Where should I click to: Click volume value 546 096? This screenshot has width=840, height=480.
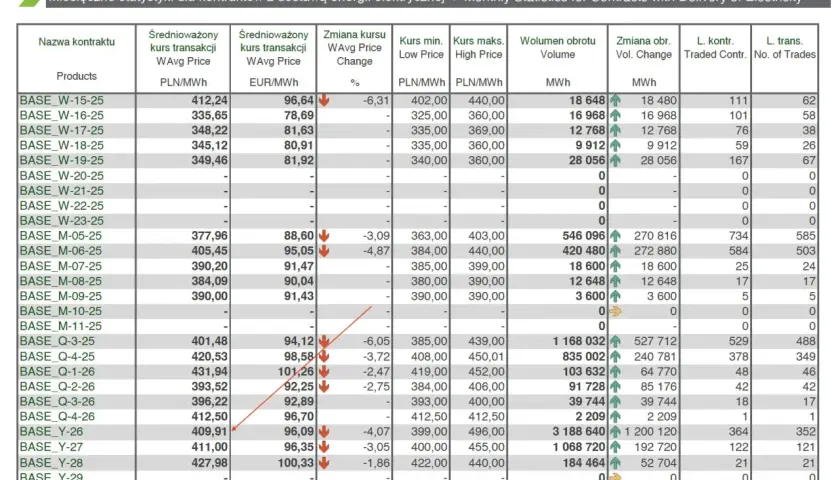pyautogui.click(x=582, y=236)
